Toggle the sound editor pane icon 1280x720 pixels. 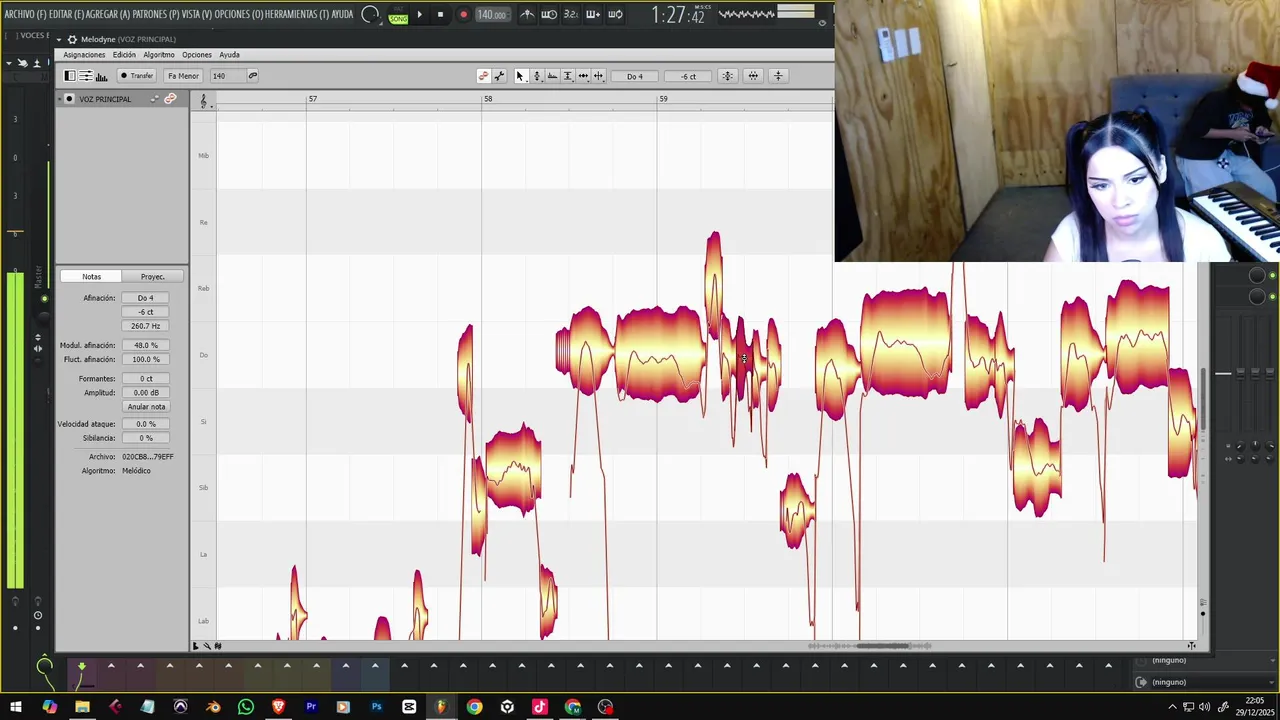[x=101, y=76]
